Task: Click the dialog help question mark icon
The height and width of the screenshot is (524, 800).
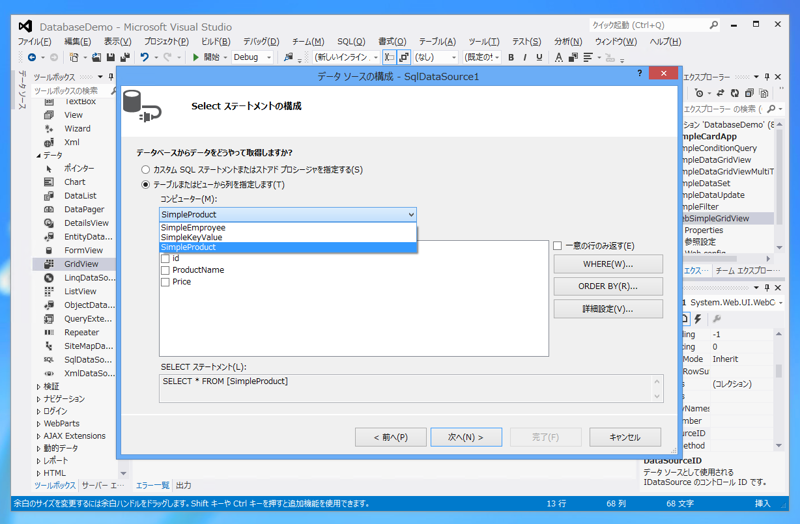Action: tap(639, 73)
